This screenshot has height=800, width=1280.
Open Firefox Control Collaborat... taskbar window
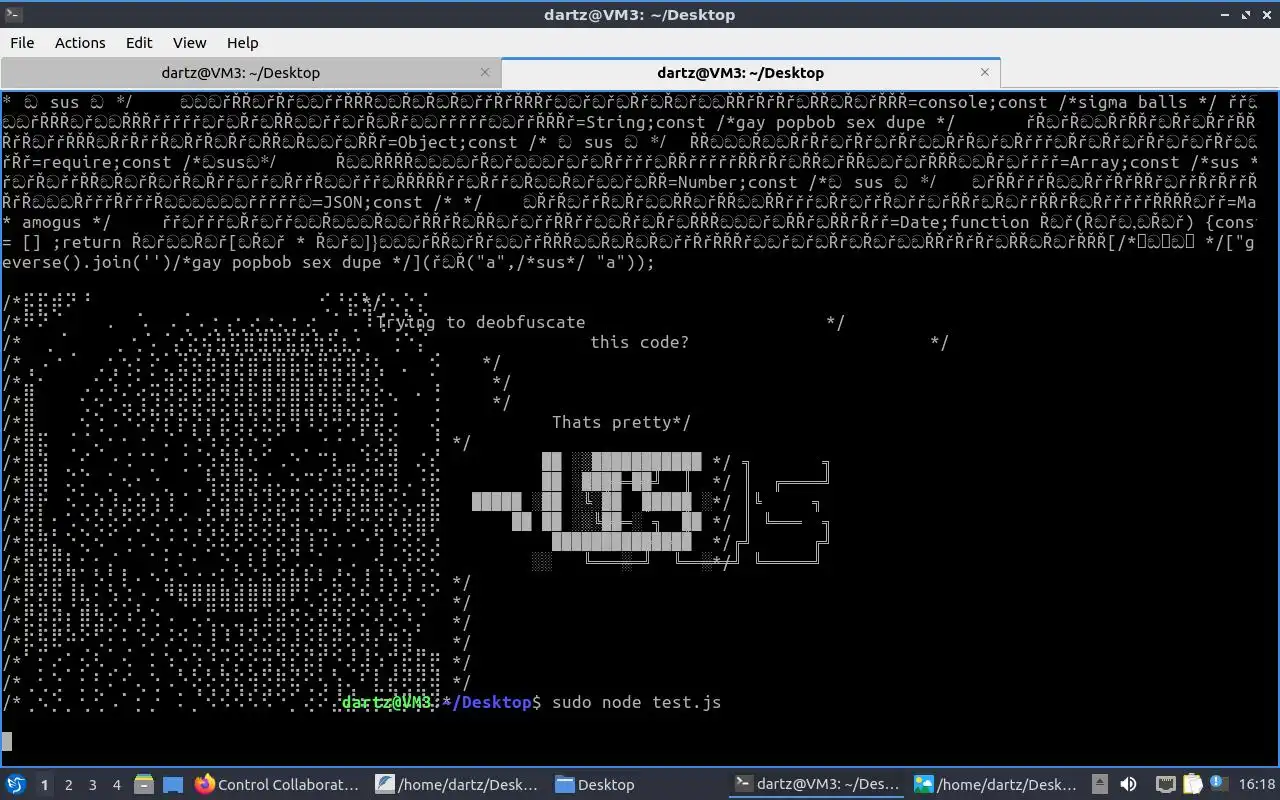(278, 784)
